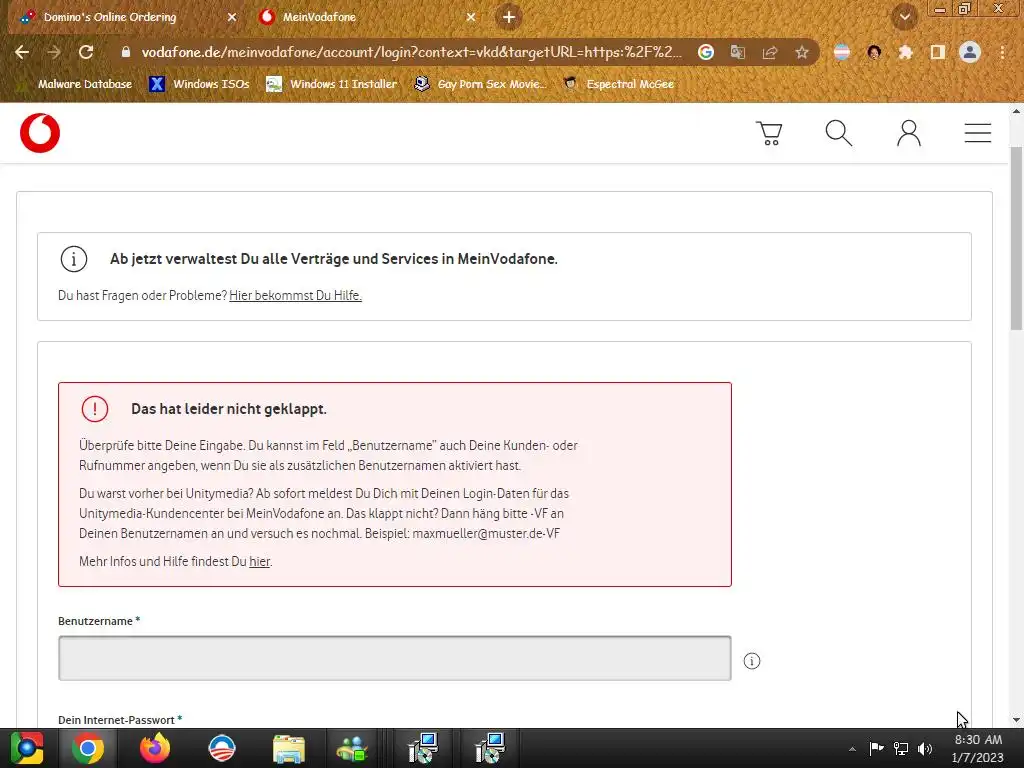This screenshot has width=1024, height=768.
Task: Open the extensions puzzle icon
Action: pos(905,52)
